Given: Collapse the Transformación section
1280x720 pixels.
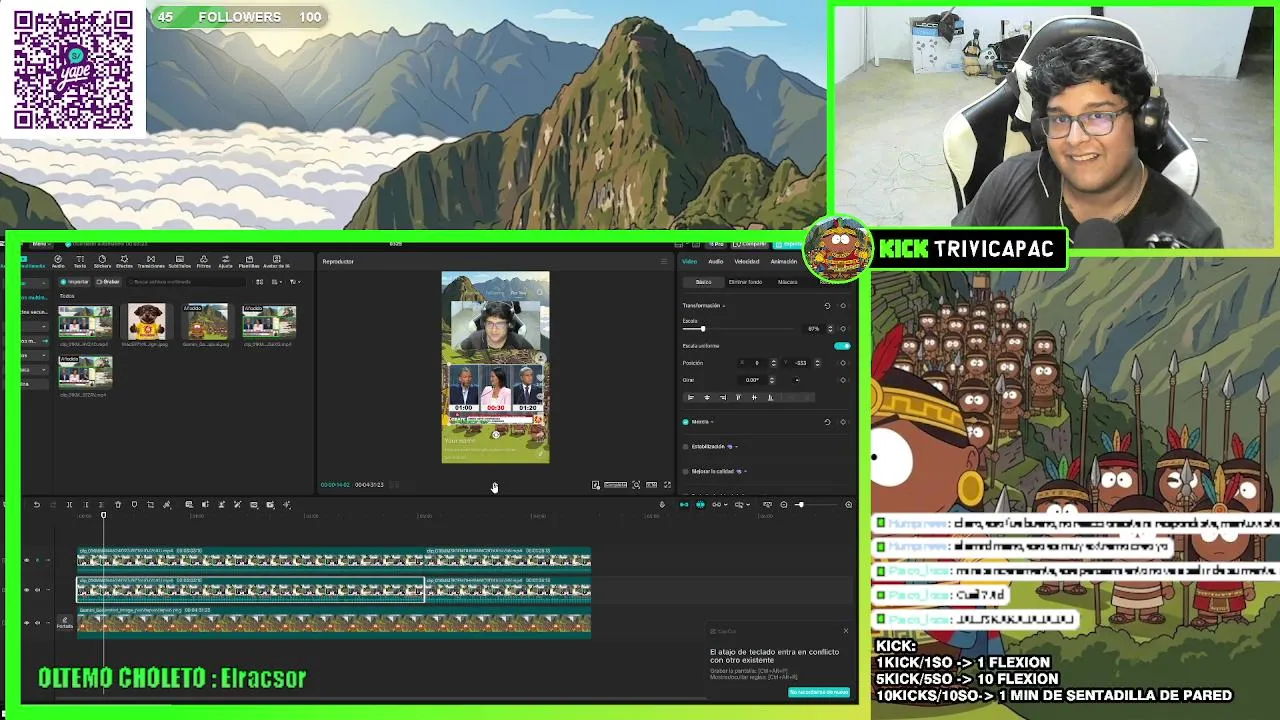Looking at the screenshot, I should coord(724,306).
